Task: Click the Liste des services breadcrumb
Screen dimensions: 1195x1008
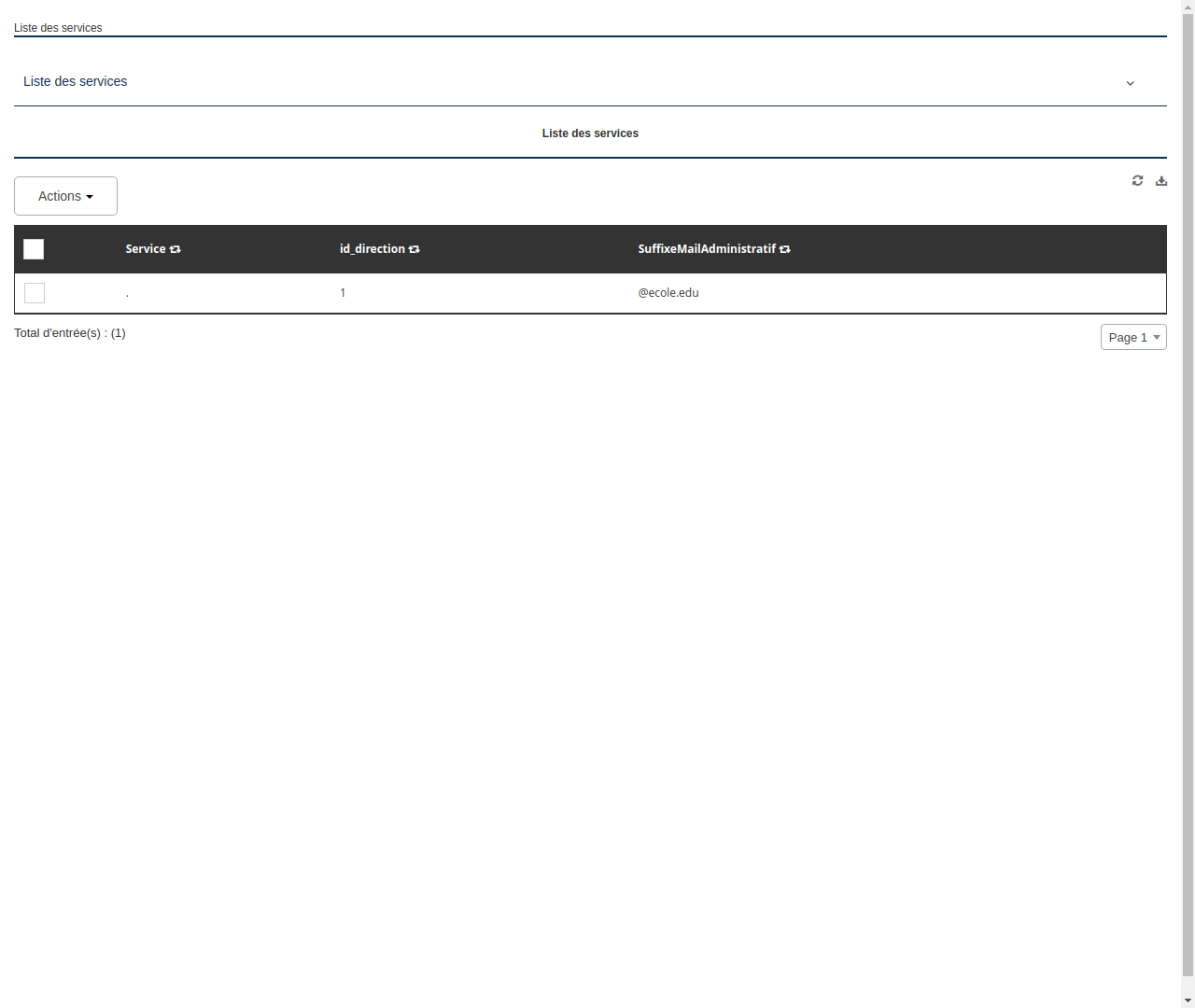Action: coord(58,28)
